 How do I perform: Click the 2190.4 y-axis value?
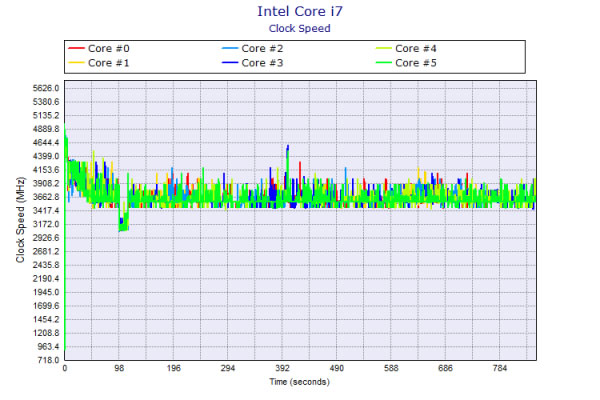click(x=46, y=279)
